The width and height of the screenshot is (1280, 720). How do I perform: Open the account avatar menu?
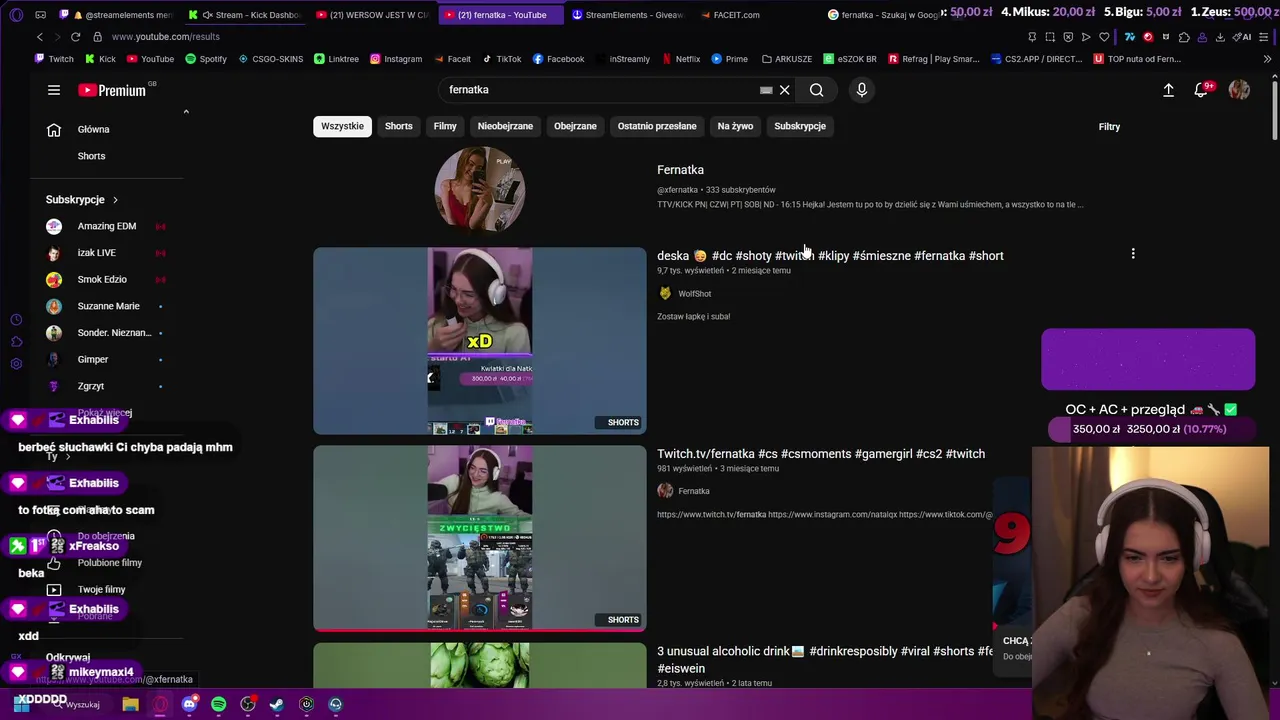(x=1239, y=90)
